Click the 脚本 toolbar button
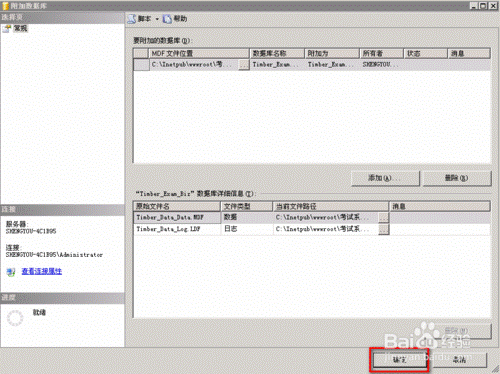Viewport: 500px width, 374px height. tap(144, 19)
